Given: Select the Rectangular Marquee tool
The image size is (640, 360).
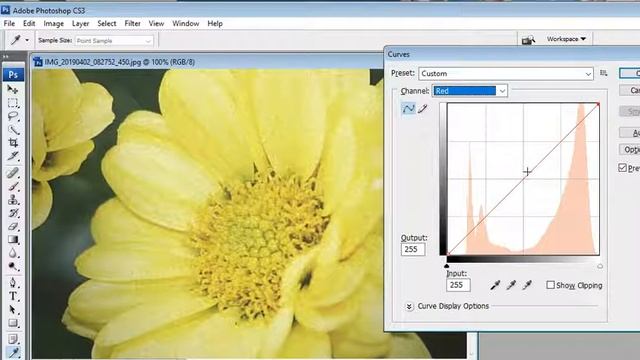Looking at the screenshot, I should point(13,103).
